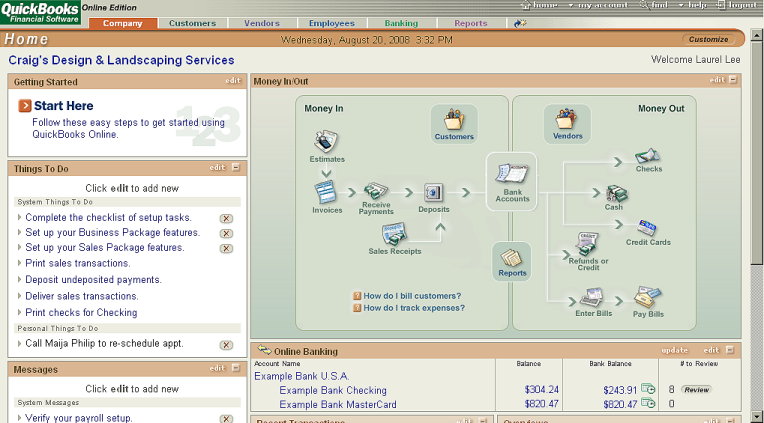
Task: Click the Customize button
Action: pyautogui.click(x=708, y=39)
